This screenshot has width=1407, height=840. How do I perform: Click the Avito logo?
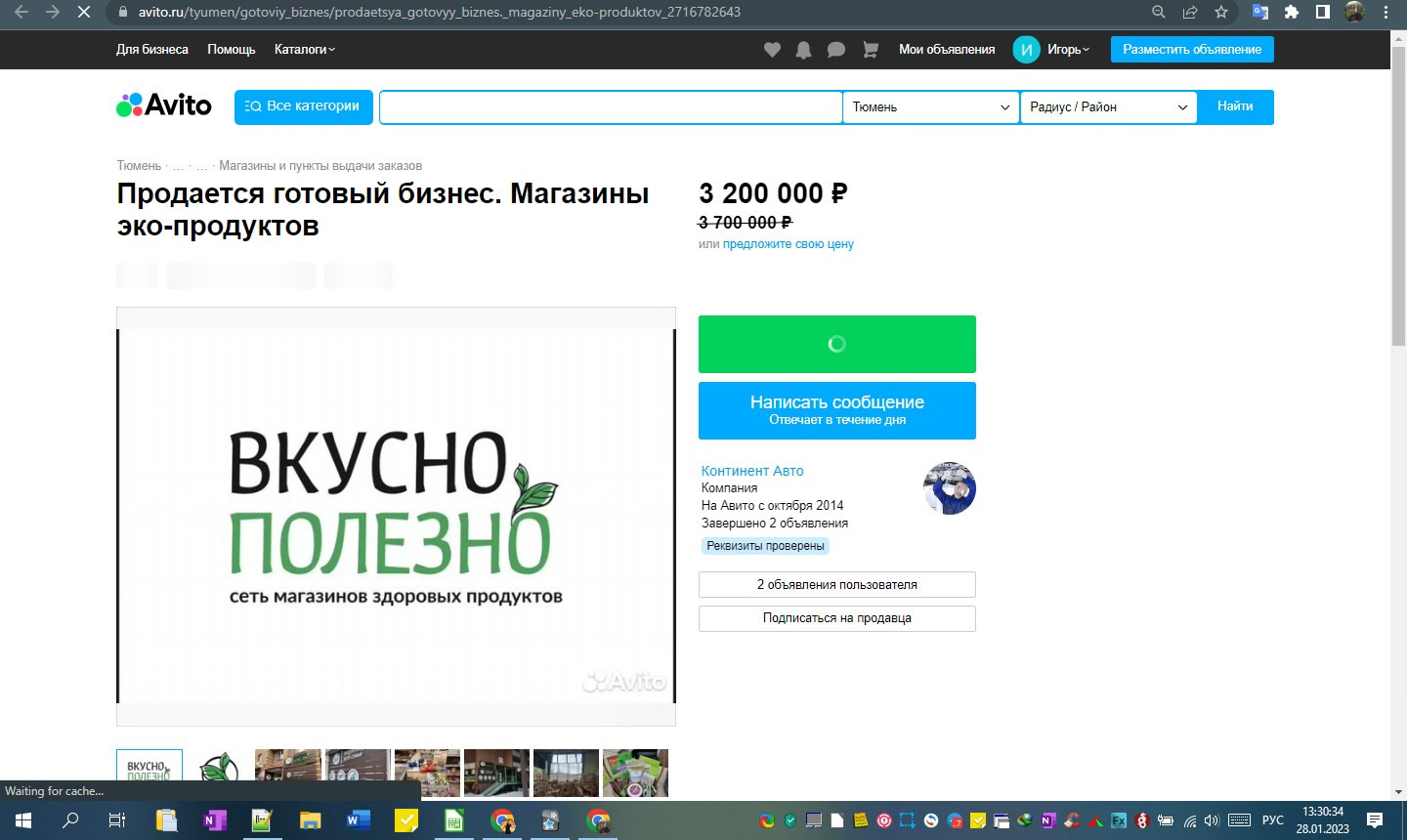coord(164,105)
